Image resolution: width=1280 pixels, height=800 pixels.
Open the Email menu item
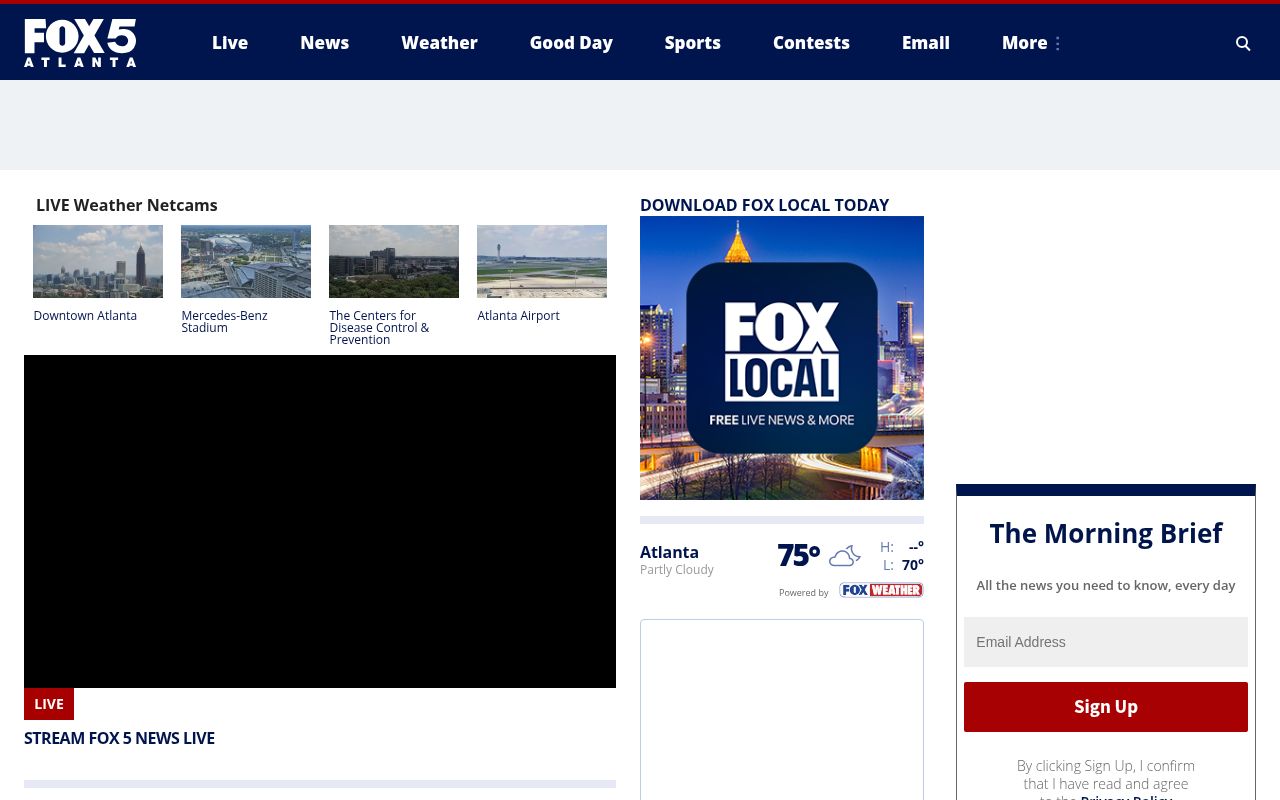tap(926, 43)
